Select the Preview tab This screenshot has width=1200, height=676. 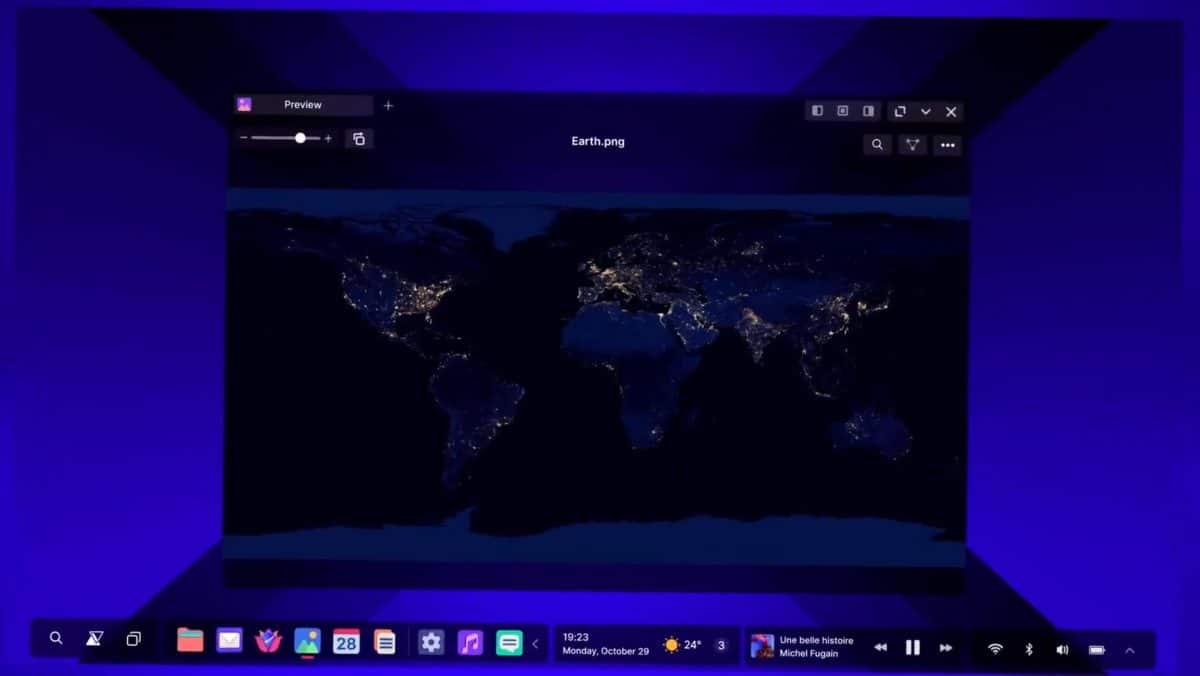click(x=302, y=104)
